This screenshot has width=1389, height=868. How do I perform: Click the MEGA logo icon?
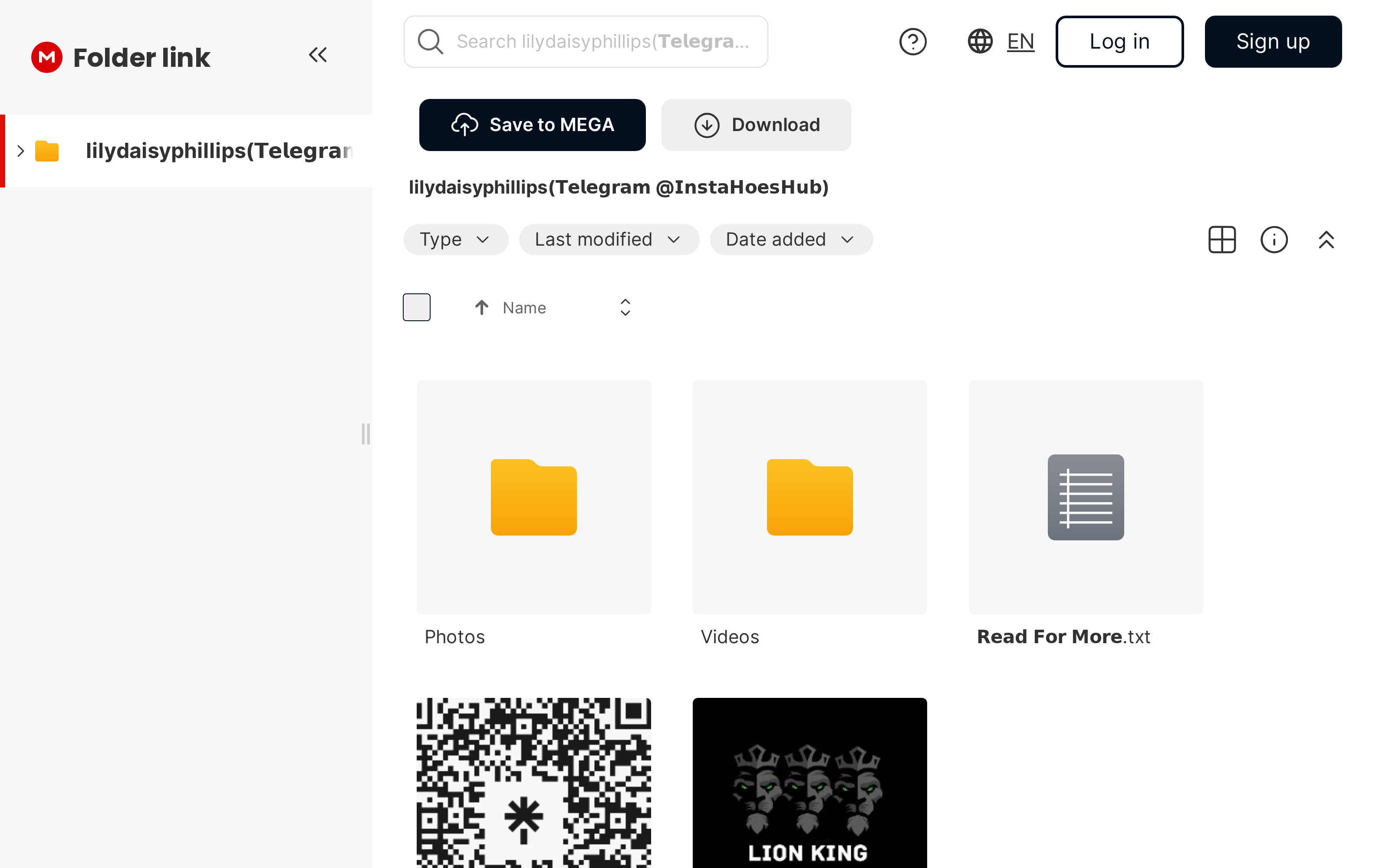tap(46, 57)
